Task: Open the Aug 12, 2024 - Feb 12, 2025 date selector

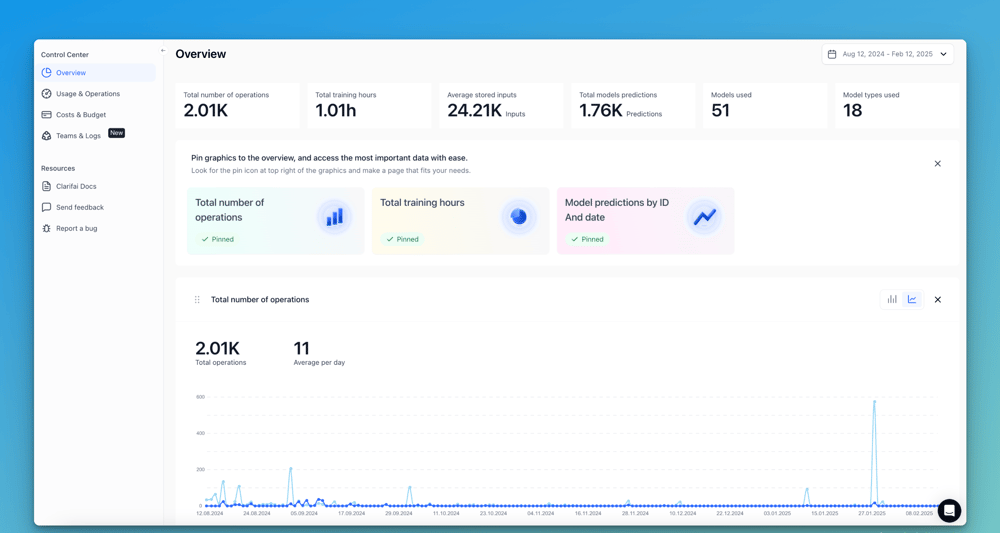Action: pos(887,55)
